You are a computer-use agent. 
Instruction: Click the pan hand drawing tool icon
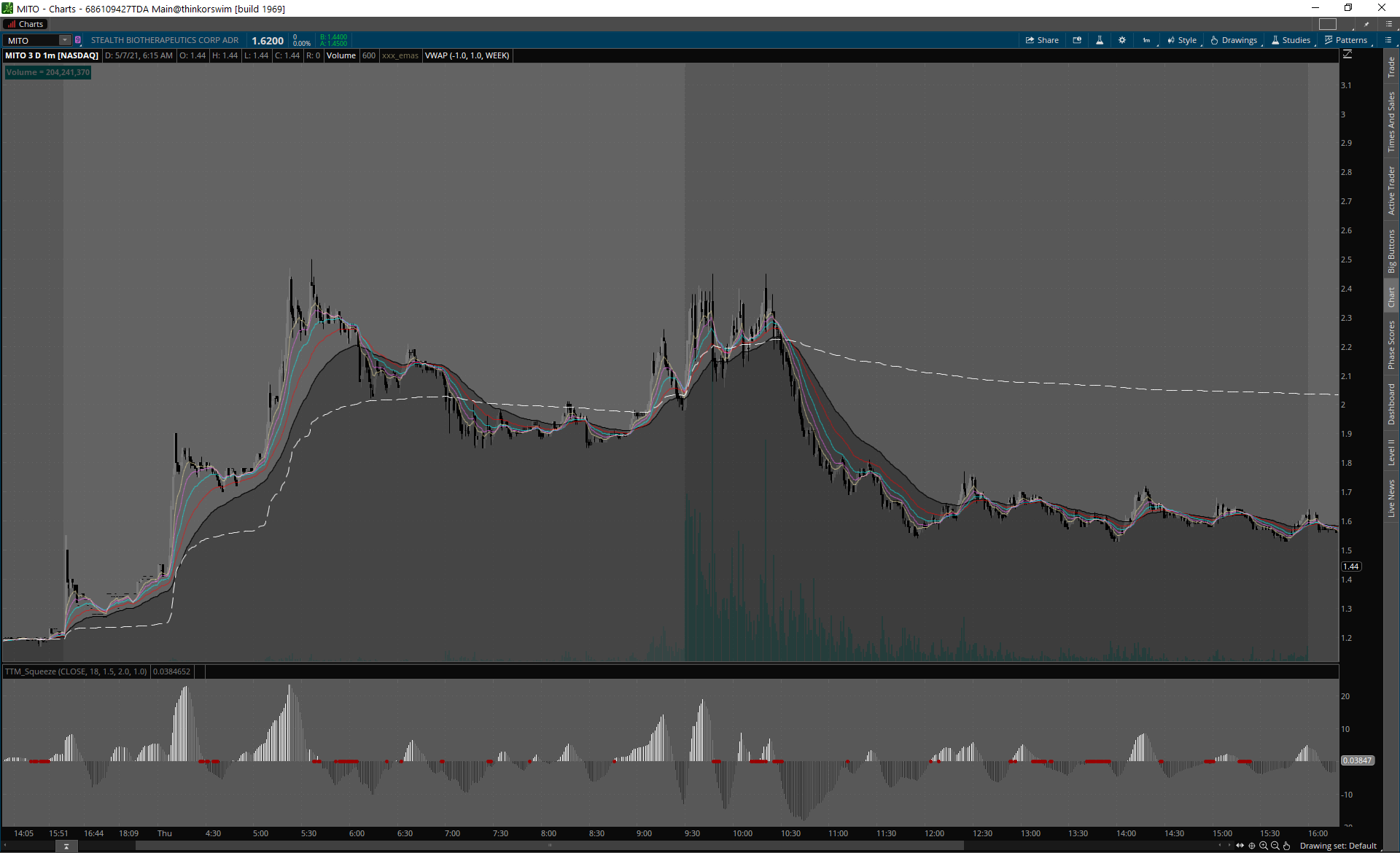(x=1287, y=846)
